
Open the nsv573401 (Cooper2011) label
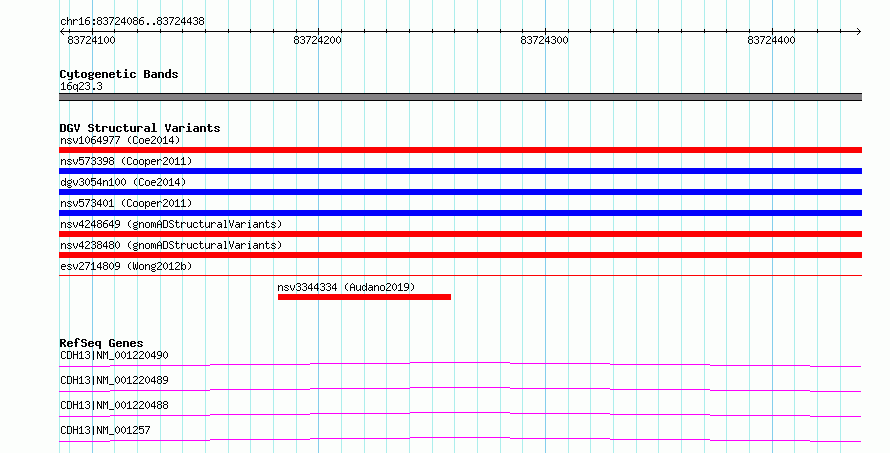coord(126,203)
